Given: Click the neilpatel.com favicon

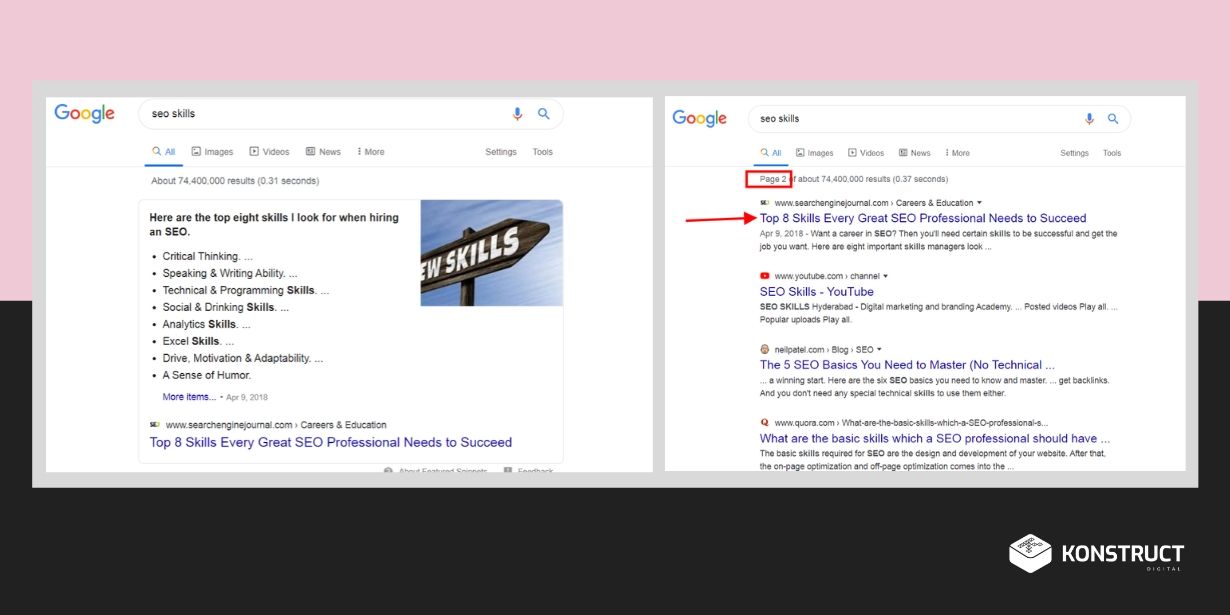Looking at the screenshot, I should tap(764, 350).
